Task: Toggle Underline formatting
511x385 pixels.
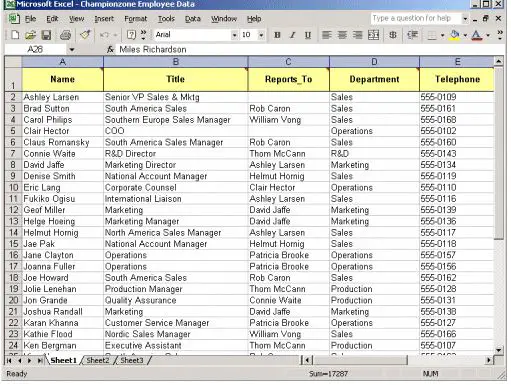Action: (308, 35)
